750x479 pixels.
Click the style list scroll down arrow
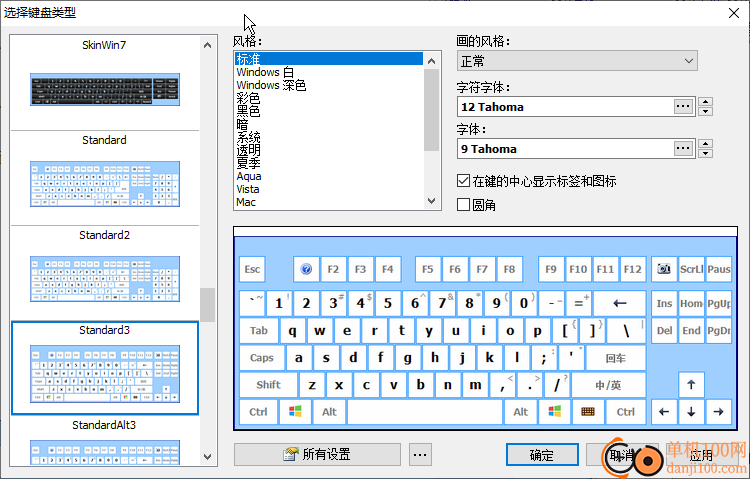431,201
